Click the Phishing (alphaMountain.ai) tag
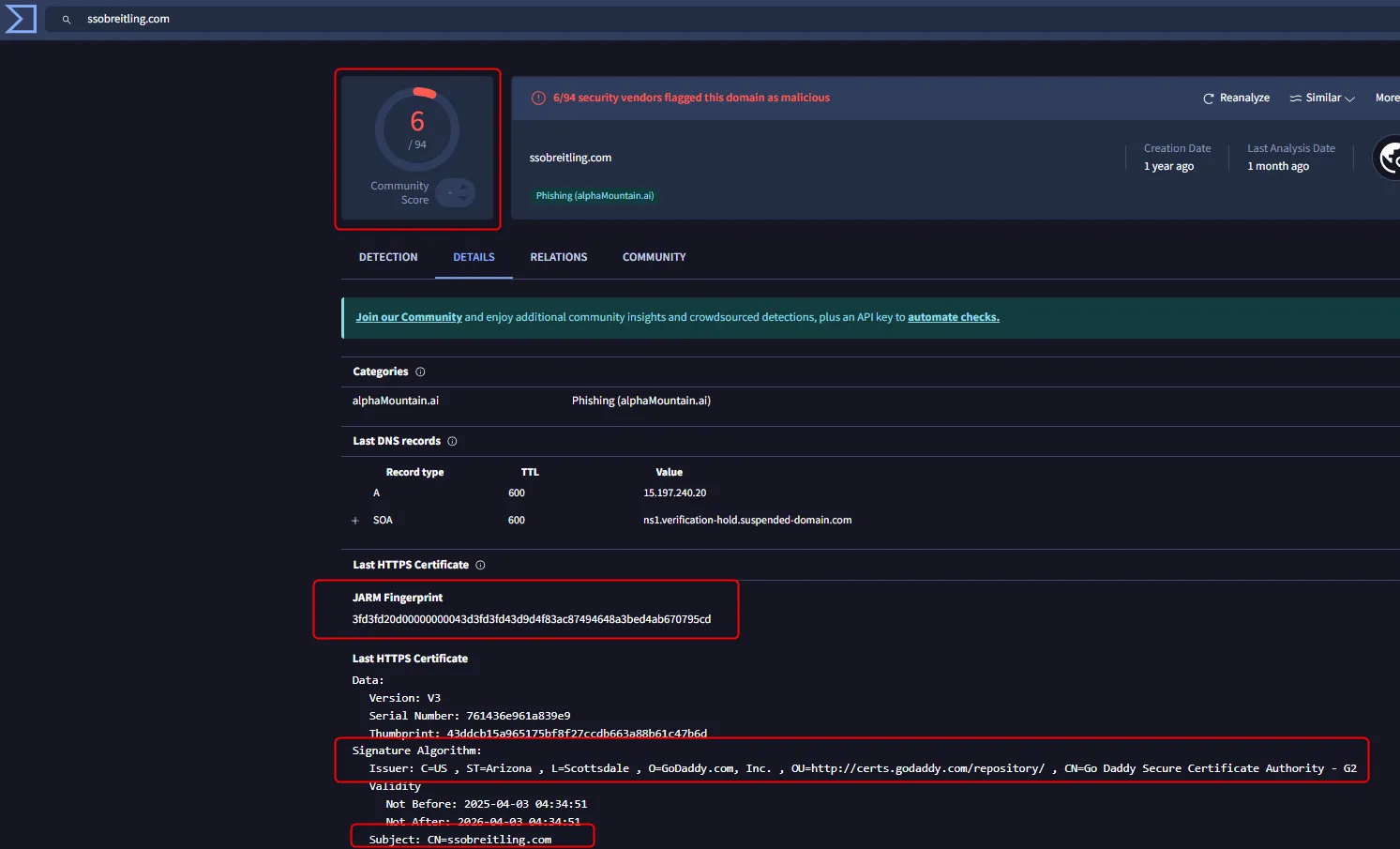This screenshot has width=1400, height=849. [595, 196]
